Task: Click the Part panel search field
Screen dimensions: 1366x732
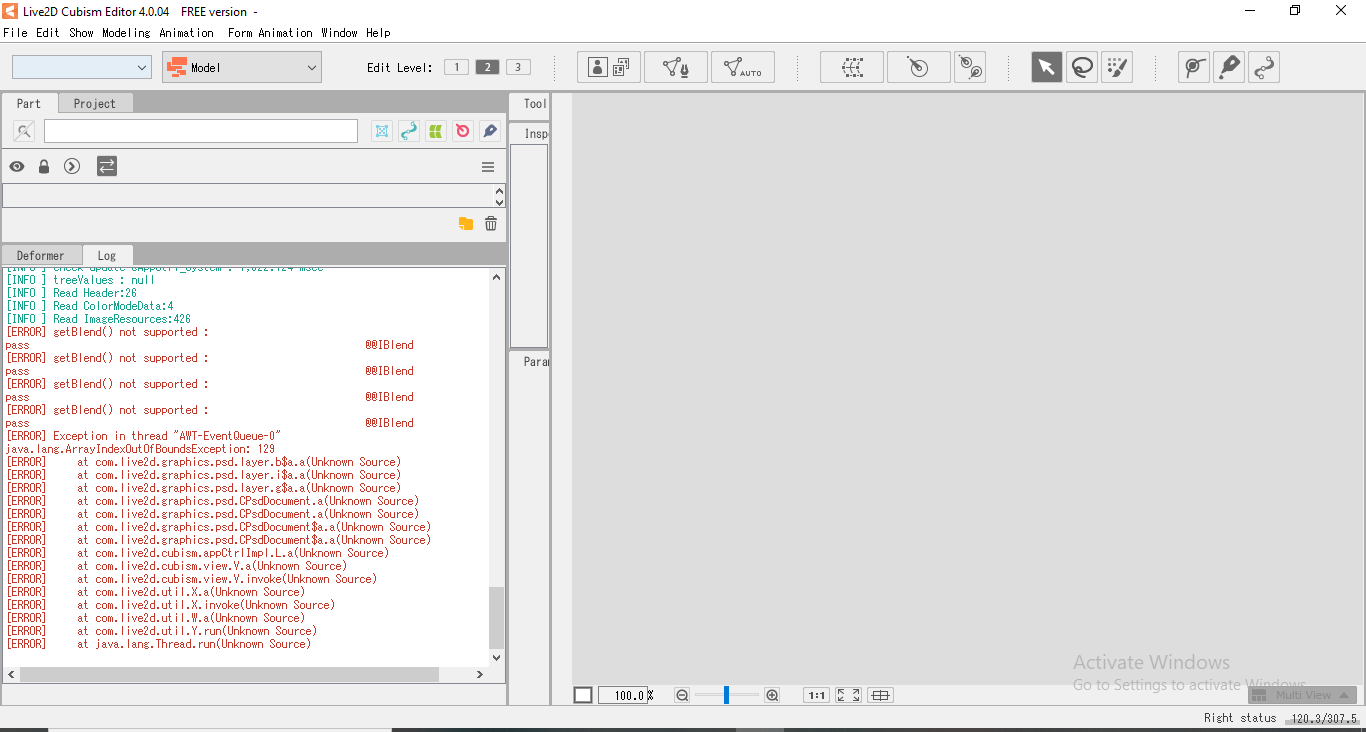Action: 201,131
